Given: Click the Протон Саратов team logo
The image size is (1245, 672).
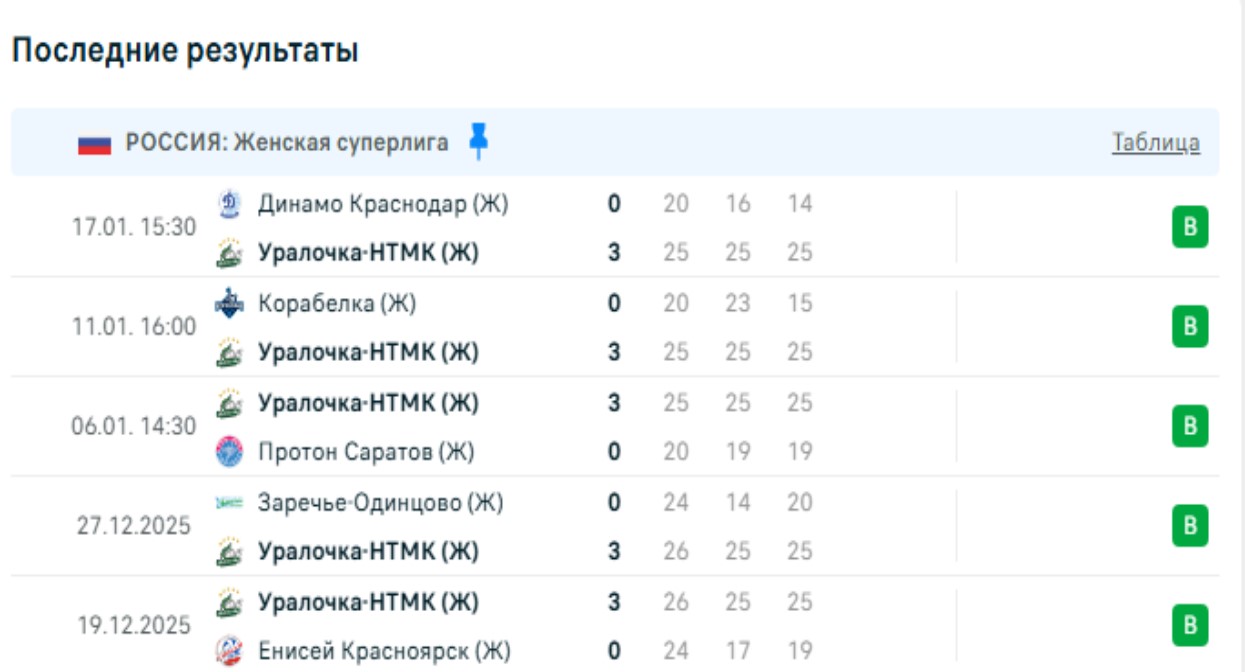Looking at the screenshot, I should click(229, 452).
